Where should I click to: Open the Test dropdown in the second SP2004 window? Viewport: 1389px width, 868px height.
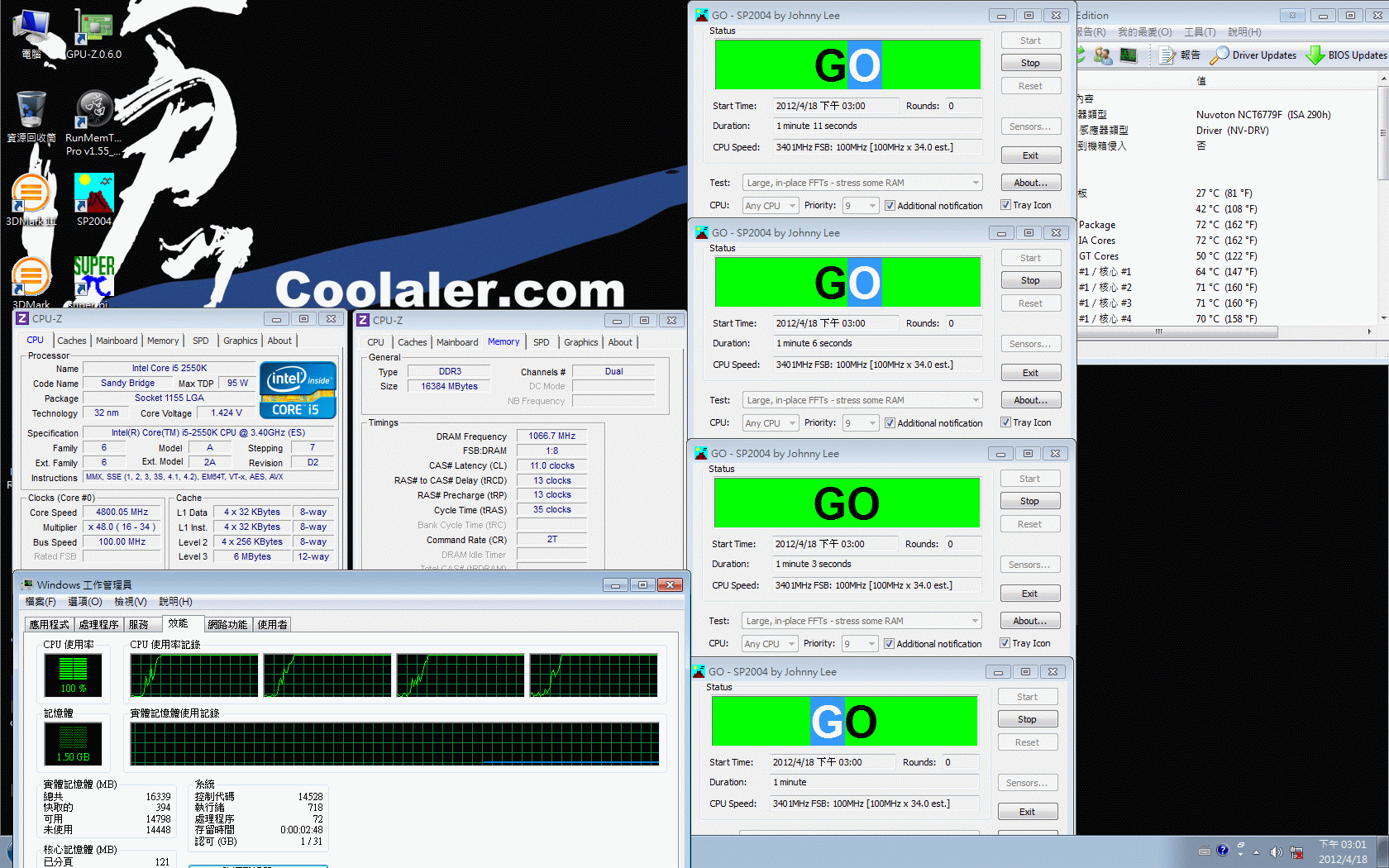click(862, 400)
